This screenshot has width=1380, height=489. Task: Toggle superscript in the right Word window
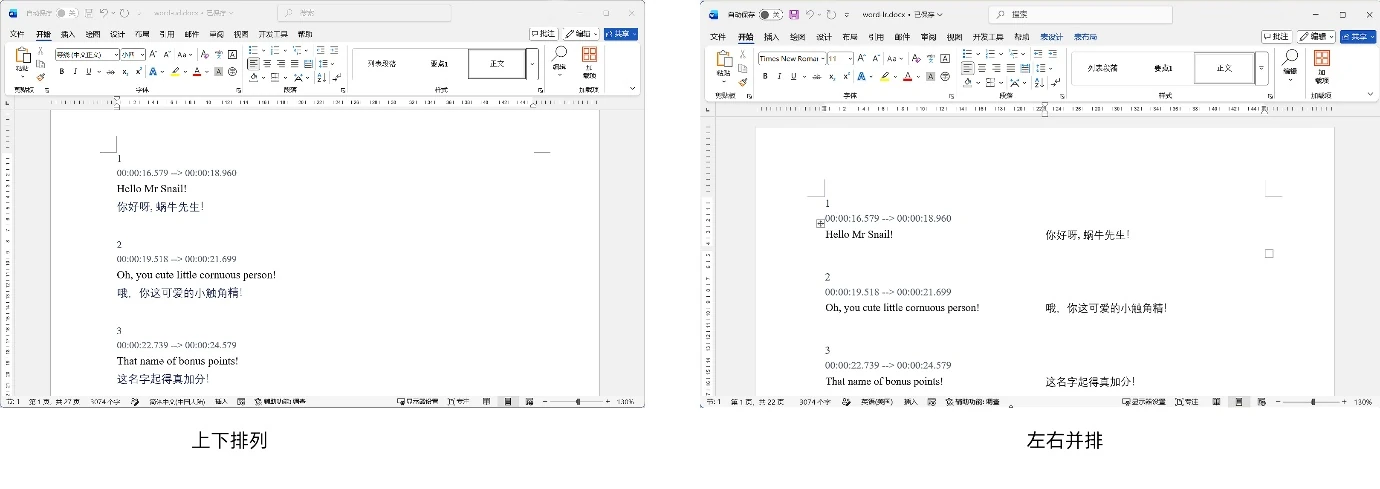[846, 76]
